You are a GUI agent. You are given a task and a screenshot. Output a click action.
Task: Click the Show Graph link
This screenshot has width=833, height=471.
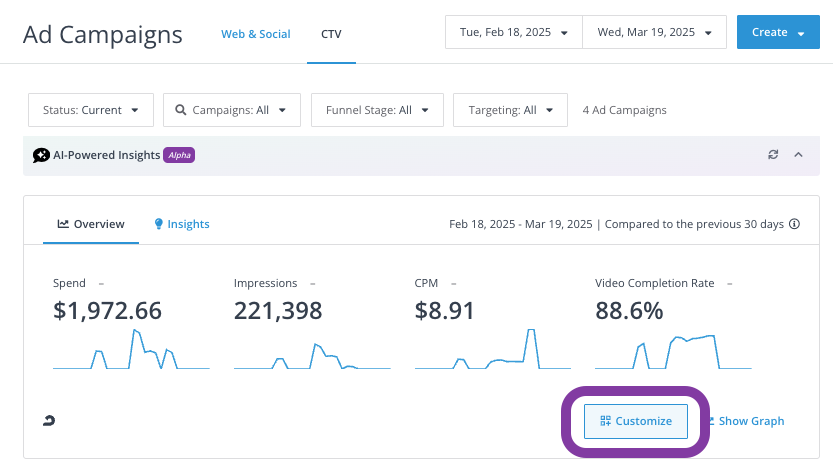click(750, 421)
